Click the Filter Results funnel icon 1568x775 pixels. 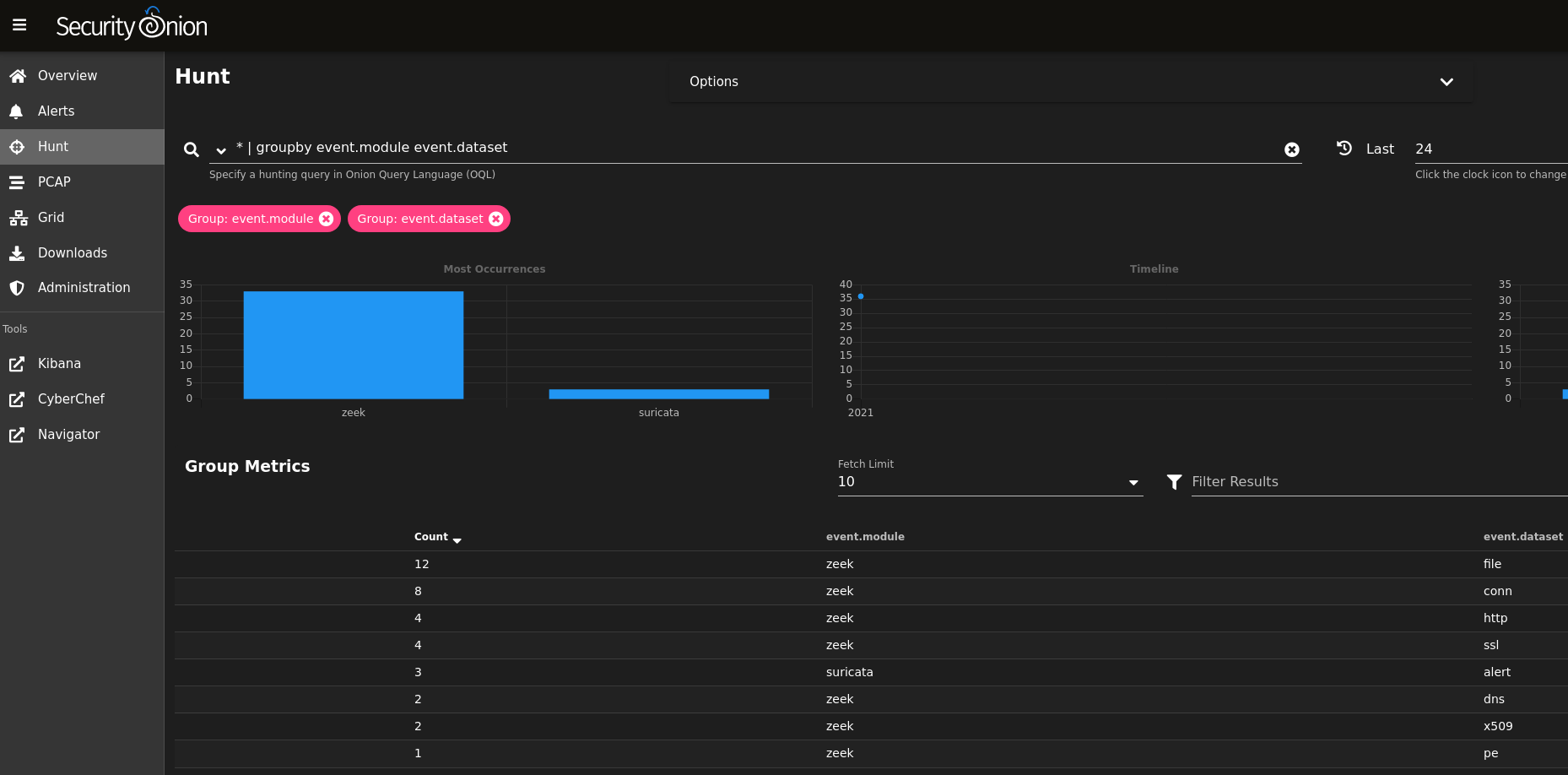pos(1174,482)
